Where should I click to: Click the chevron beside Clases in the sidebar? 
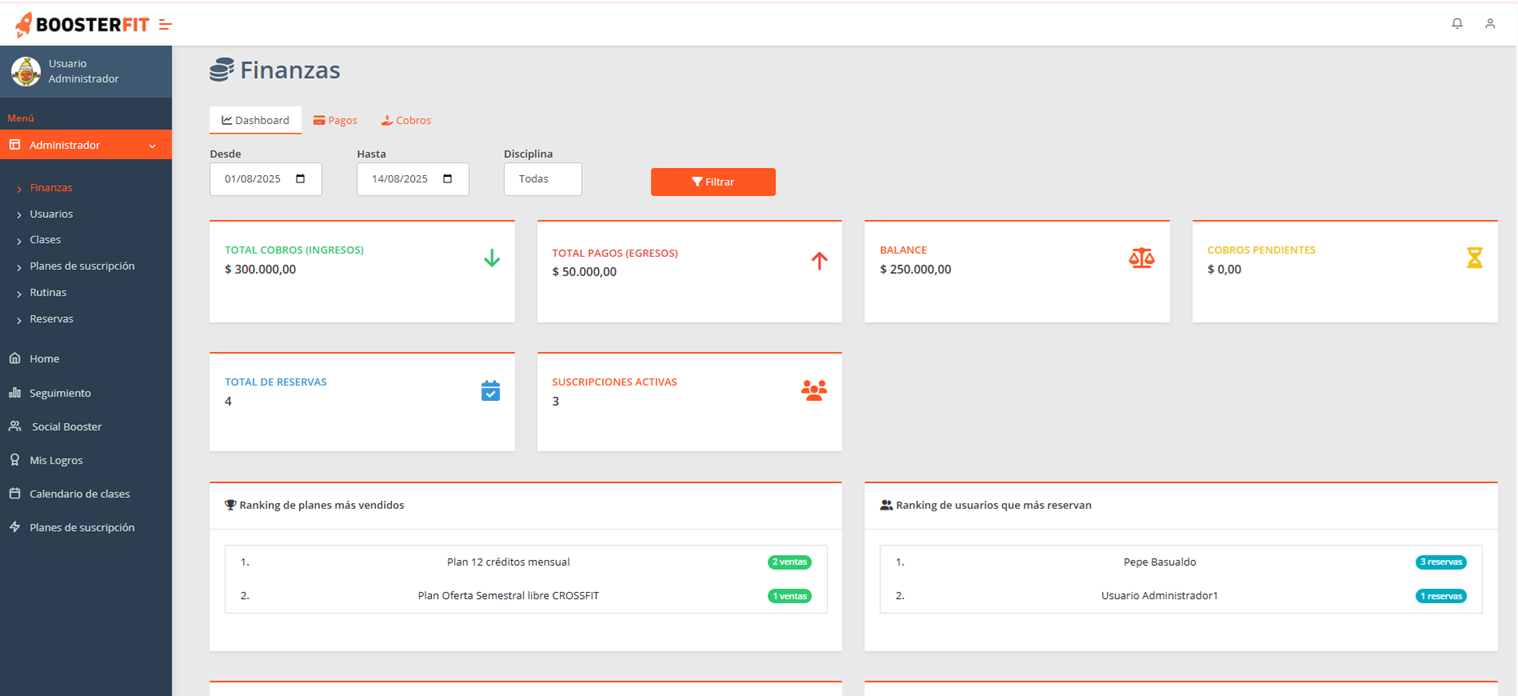pos(19,241)
